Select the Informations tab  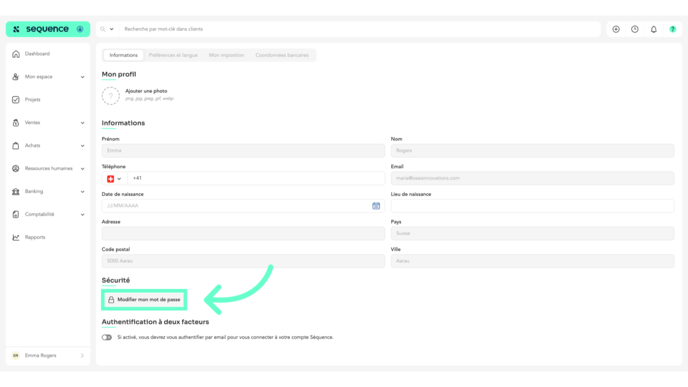(123, 55)
